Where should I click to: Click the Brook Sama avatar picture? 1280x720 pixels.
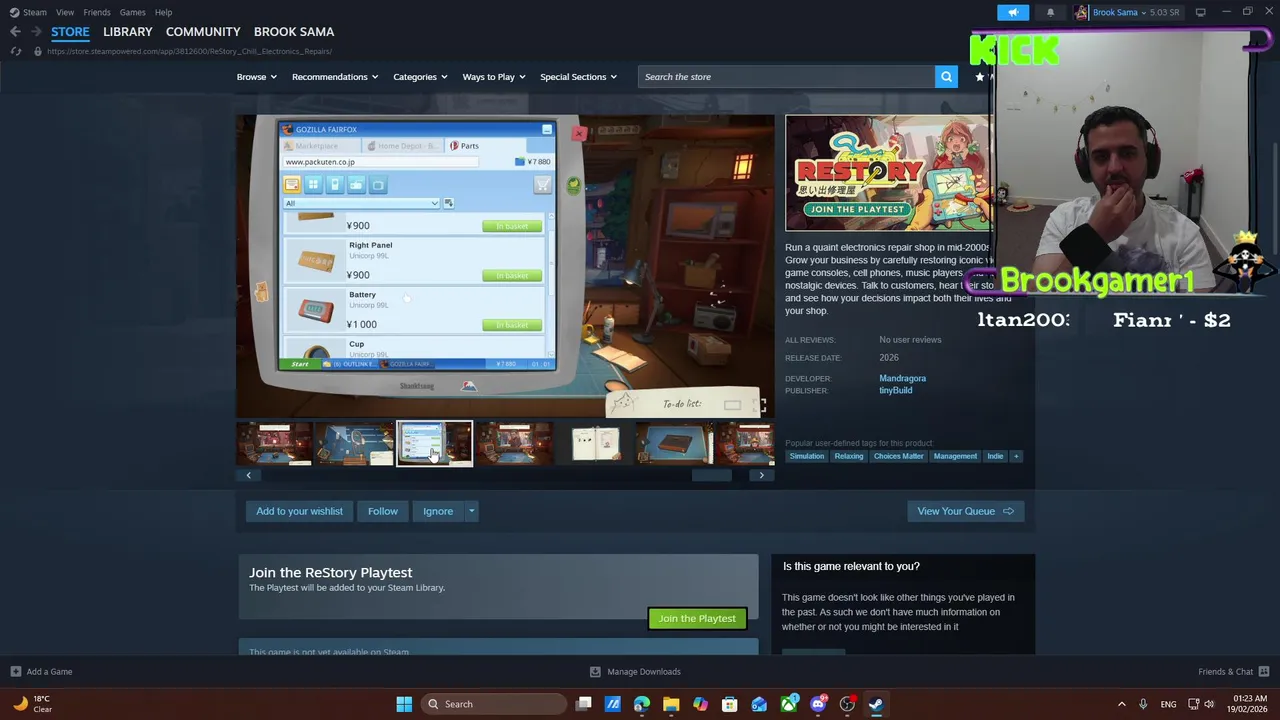1081,12
